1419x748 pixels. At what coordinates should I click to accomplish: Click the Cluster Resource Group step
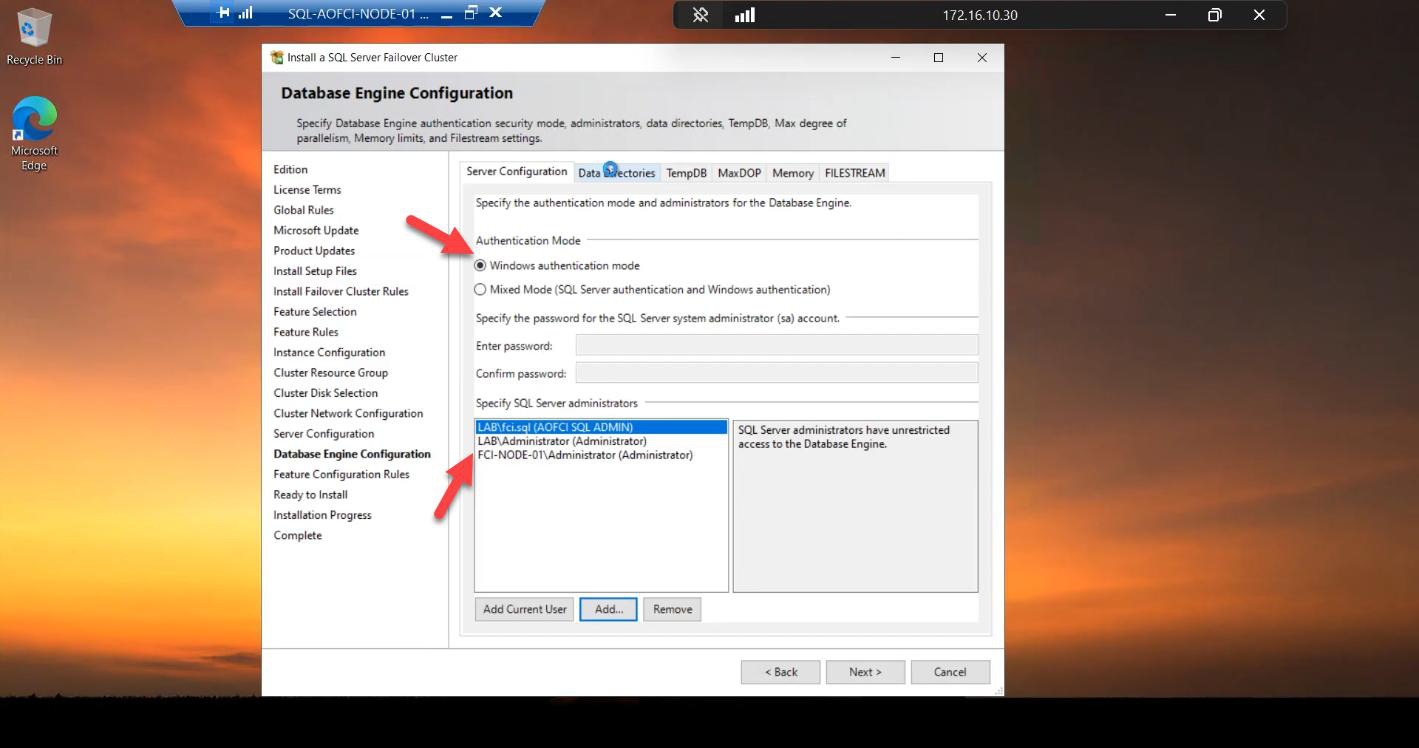pos(331,373)
